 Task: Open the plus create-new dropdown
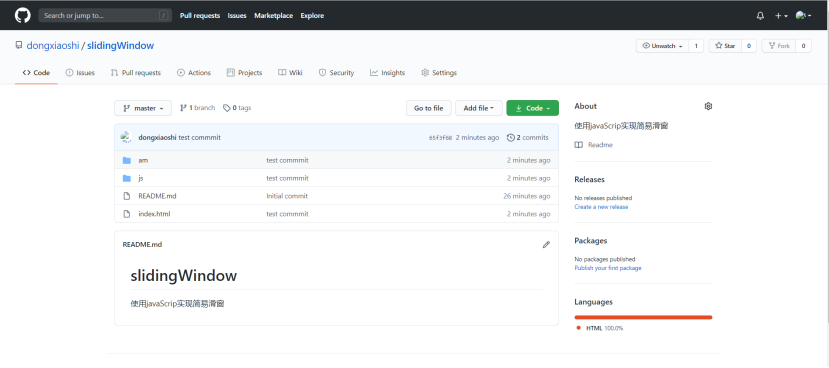pos(781,16)
